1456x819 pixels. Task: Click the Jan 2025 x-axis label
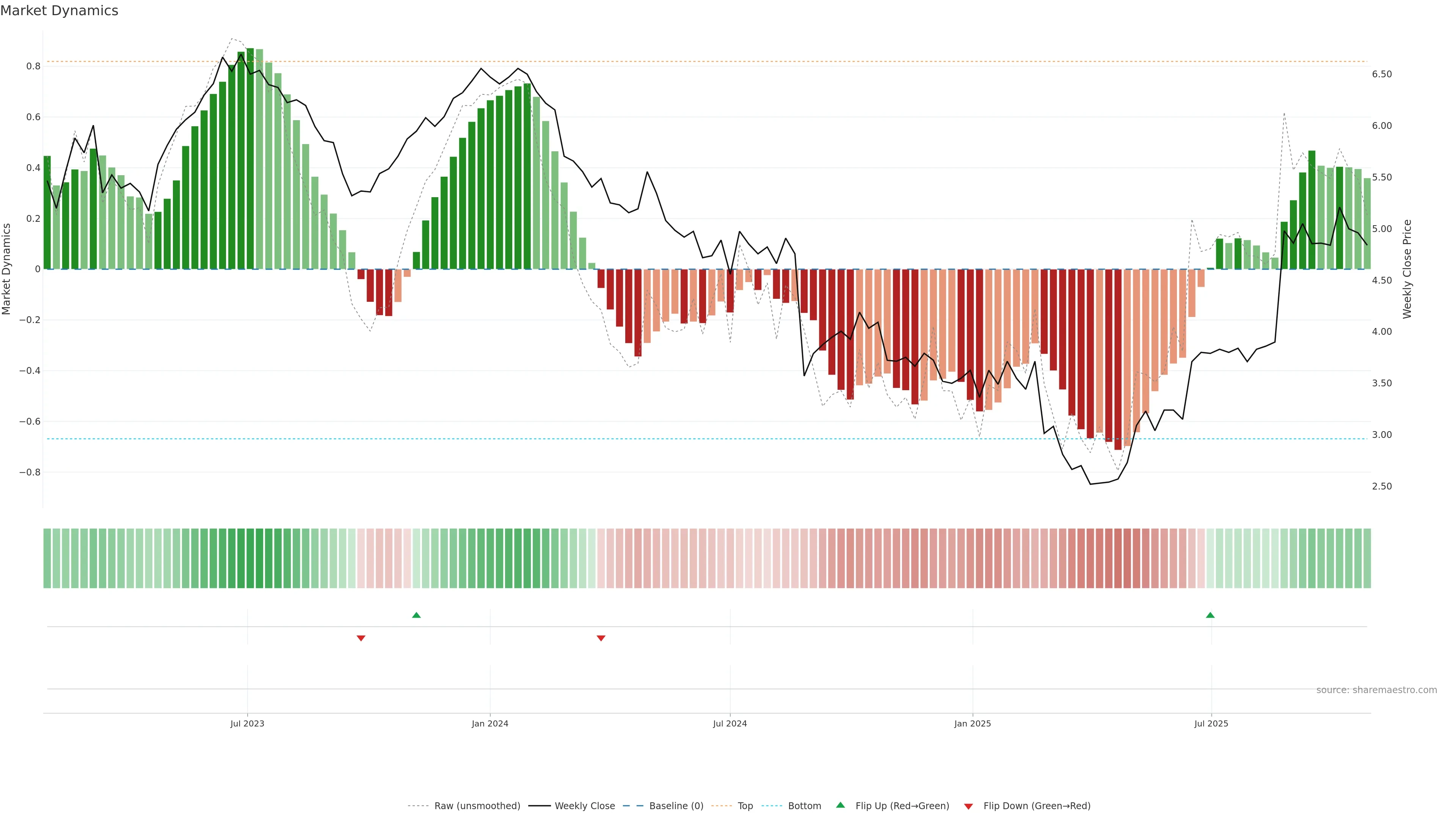tap(972, 723)
